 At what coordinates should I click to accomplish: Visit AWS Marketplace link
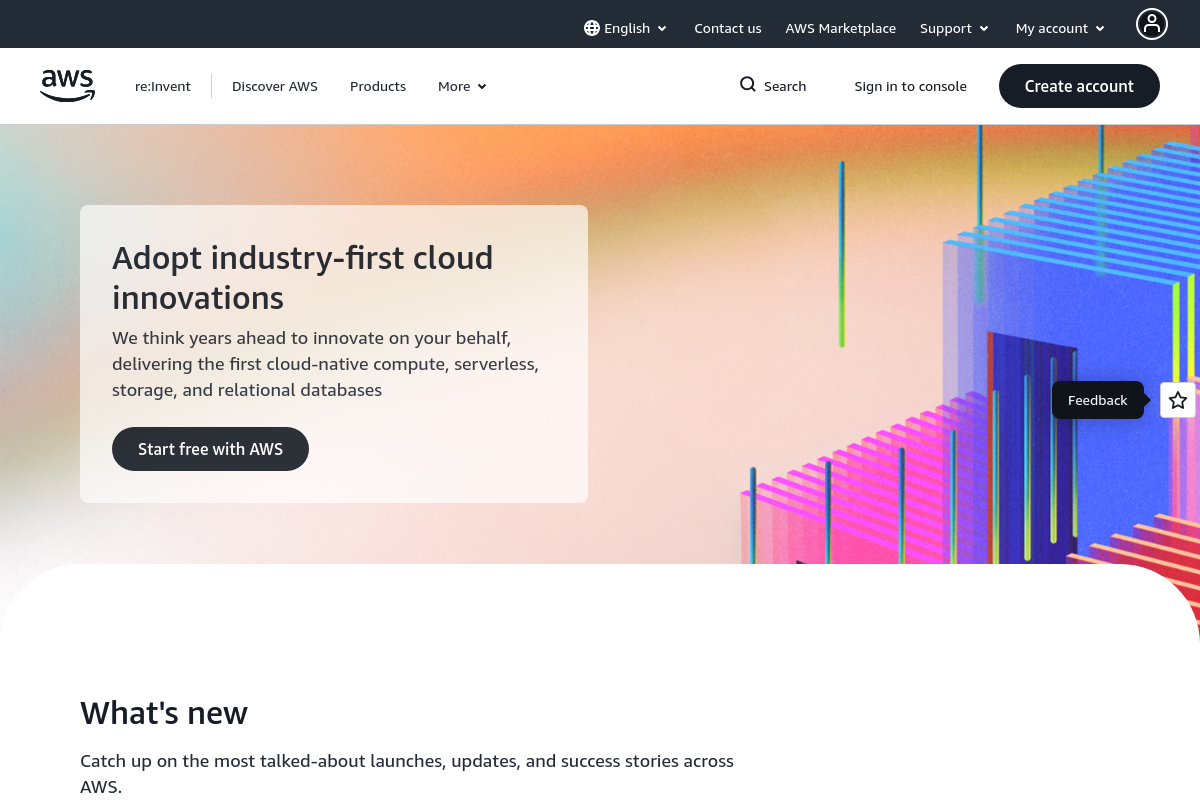click(841, 28)
